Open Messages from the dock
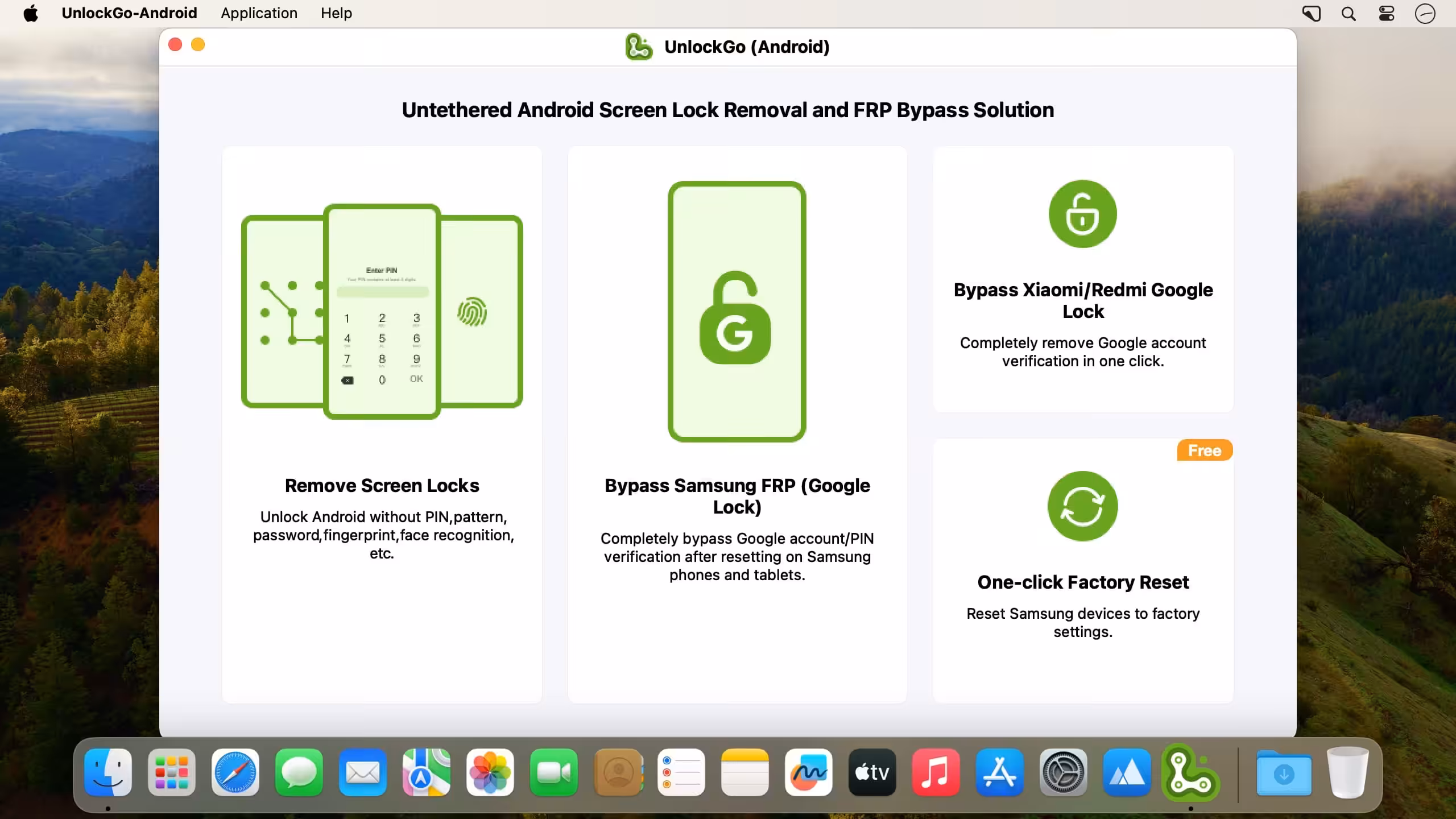Viewport: 1456px width, 819px height. point(299,772)
